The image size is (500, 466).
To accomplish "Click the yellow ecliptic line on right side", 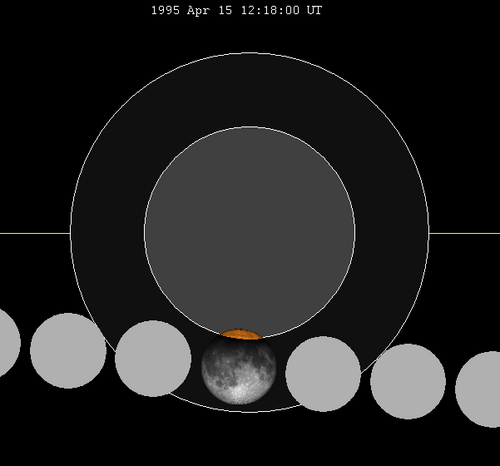I will [x=465, y=233].
